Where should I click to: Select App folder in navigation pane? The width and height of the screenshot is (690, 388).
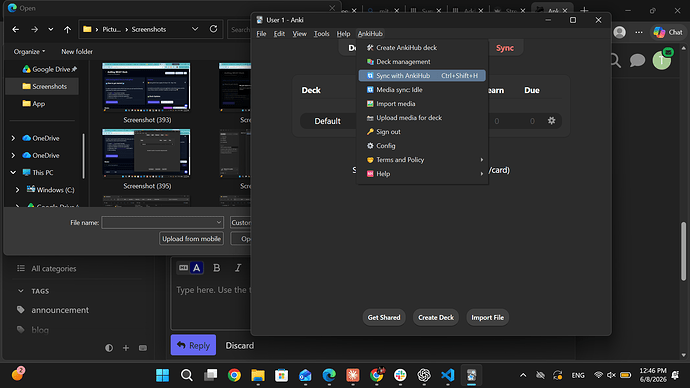[x=33, y=104]
